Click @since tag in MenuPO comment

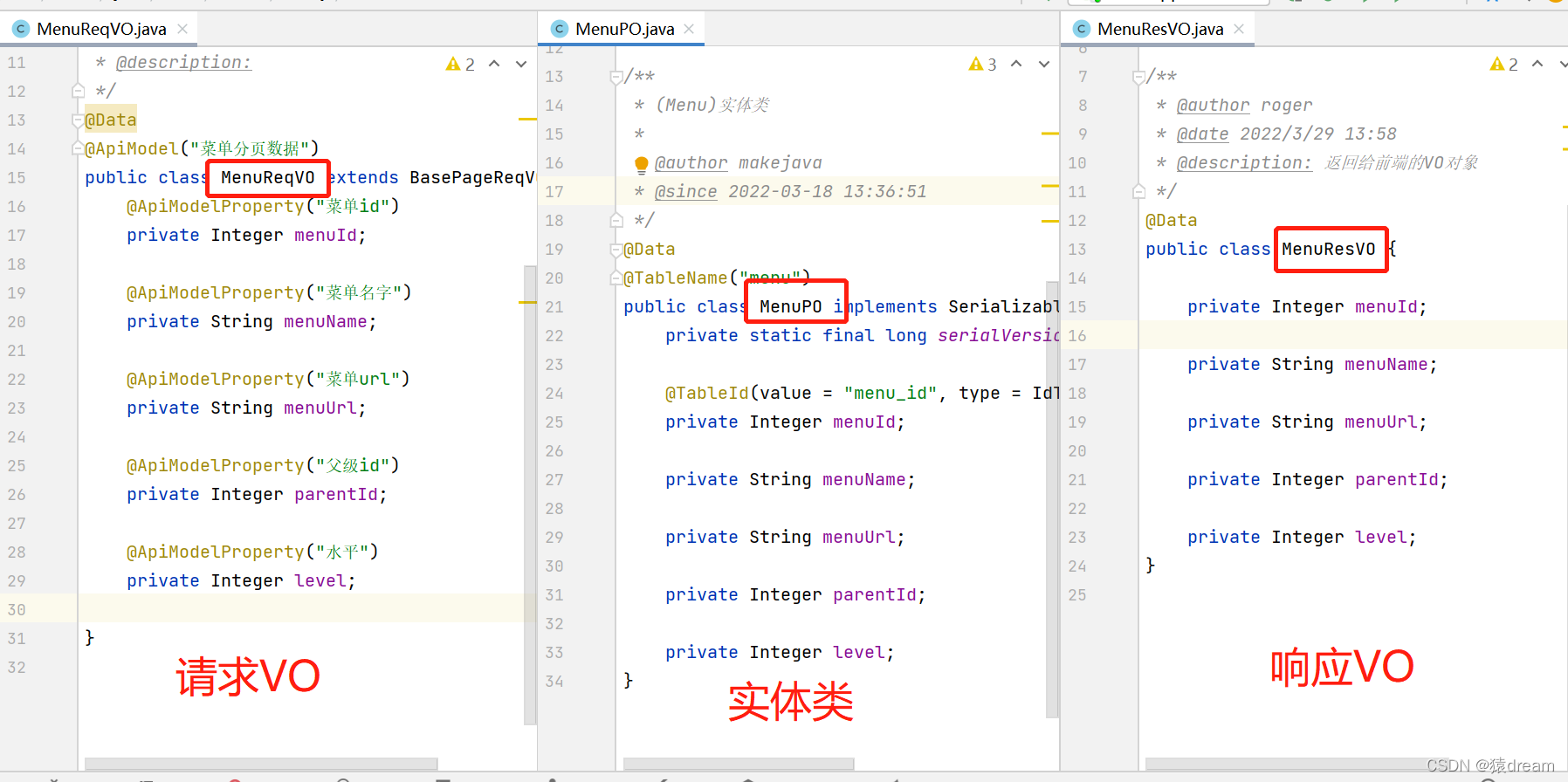pyautogui.click(x=686, y=192)
